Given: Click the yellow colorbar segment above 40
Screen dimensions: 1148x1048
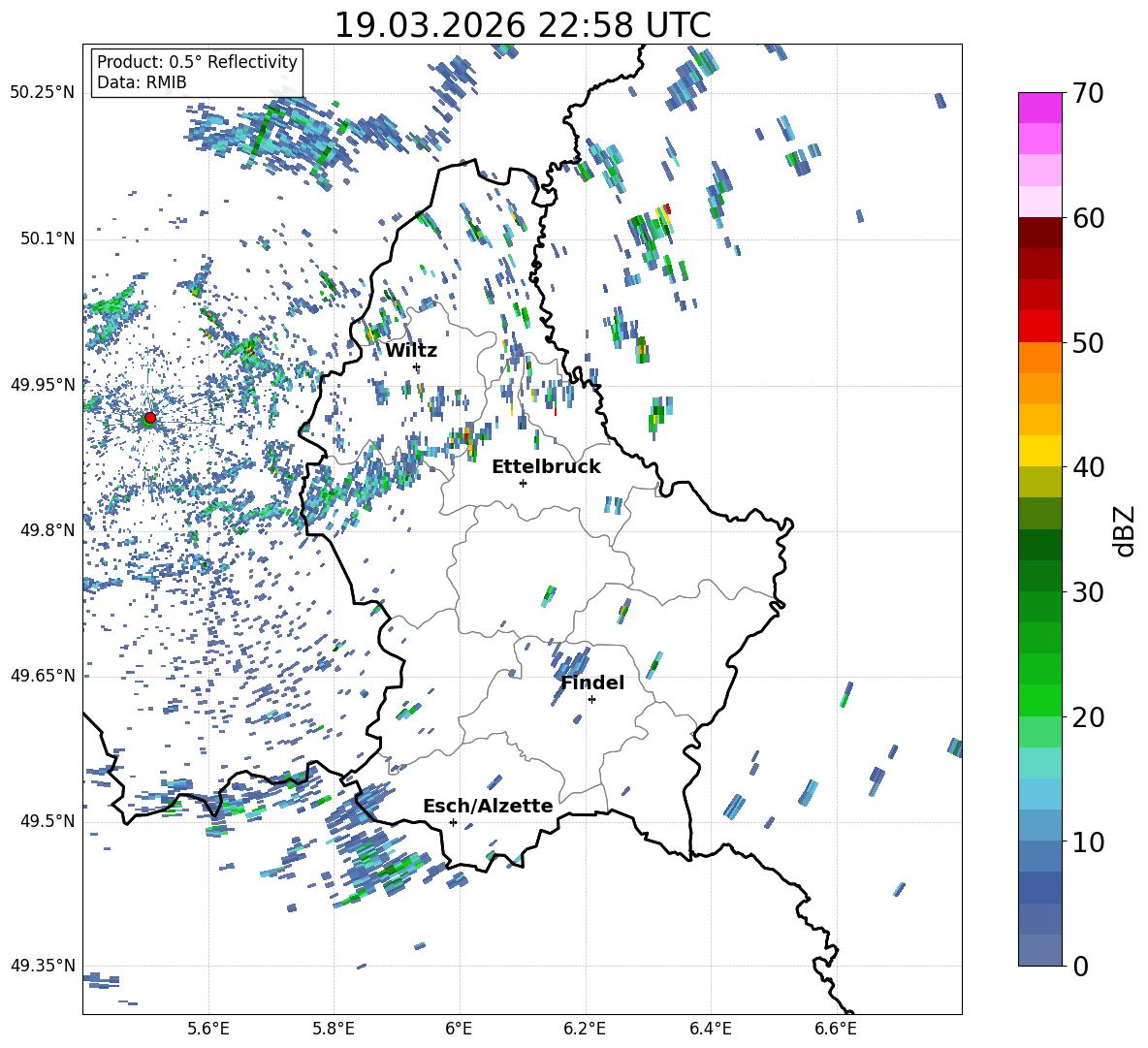Looking at the screenshot, I should pyautogui.click(x=1040, y=451).
